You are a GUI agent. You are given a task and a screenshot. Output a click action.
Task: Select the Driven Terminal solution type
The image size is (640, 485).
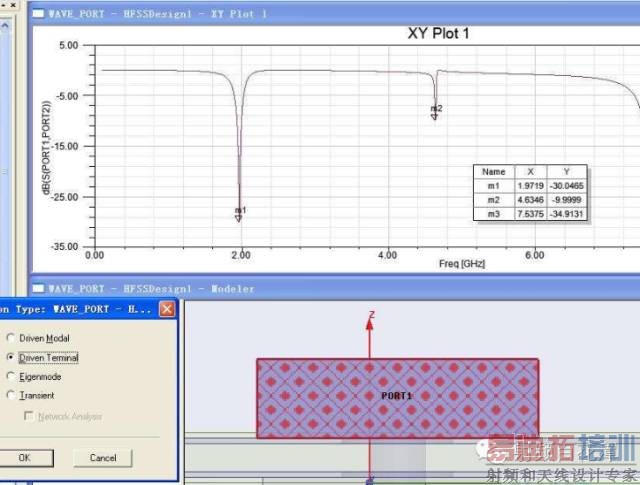11,357
